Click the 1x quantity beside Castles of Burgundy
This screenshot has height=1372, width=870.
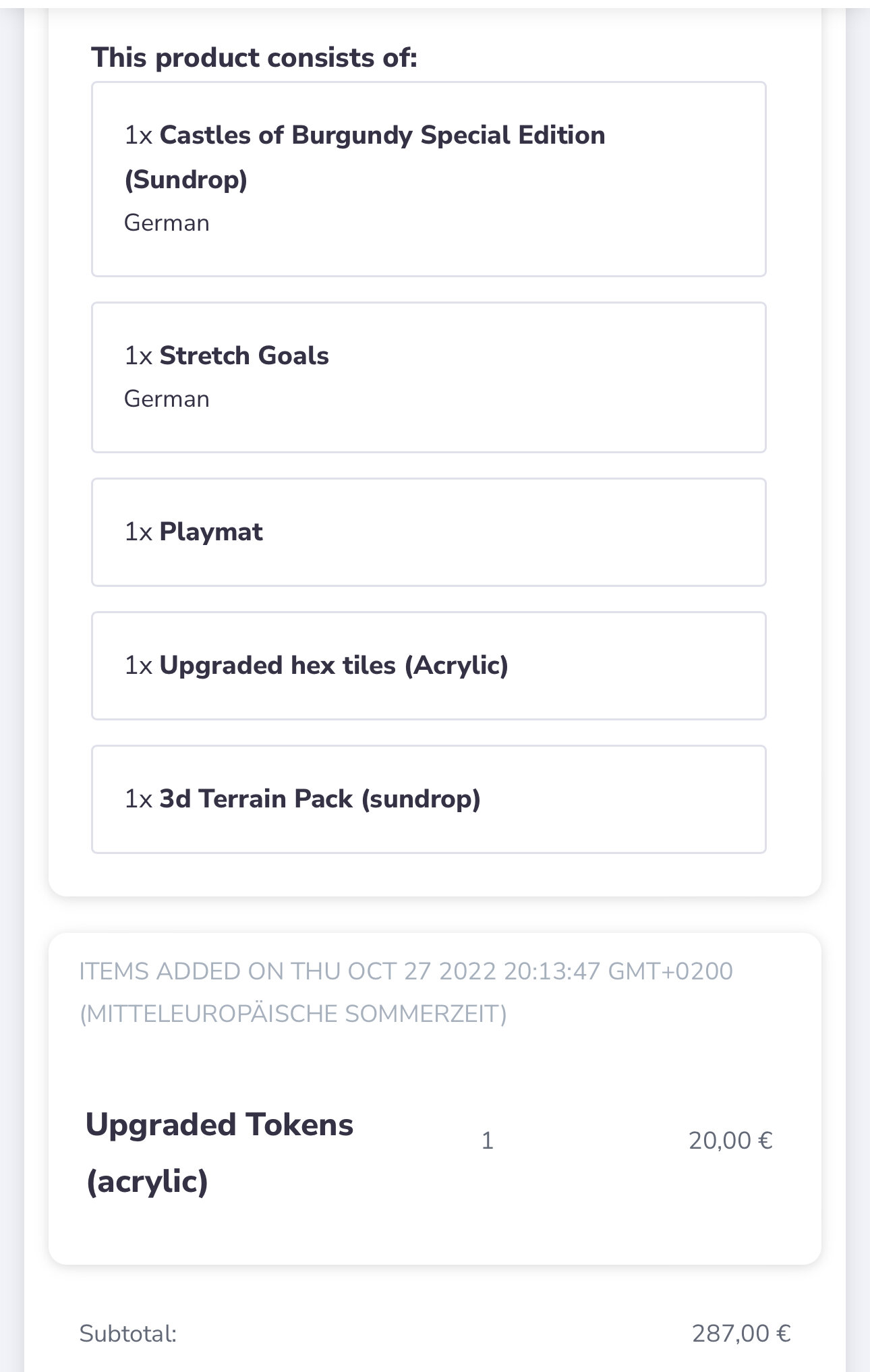click(138, 136)
